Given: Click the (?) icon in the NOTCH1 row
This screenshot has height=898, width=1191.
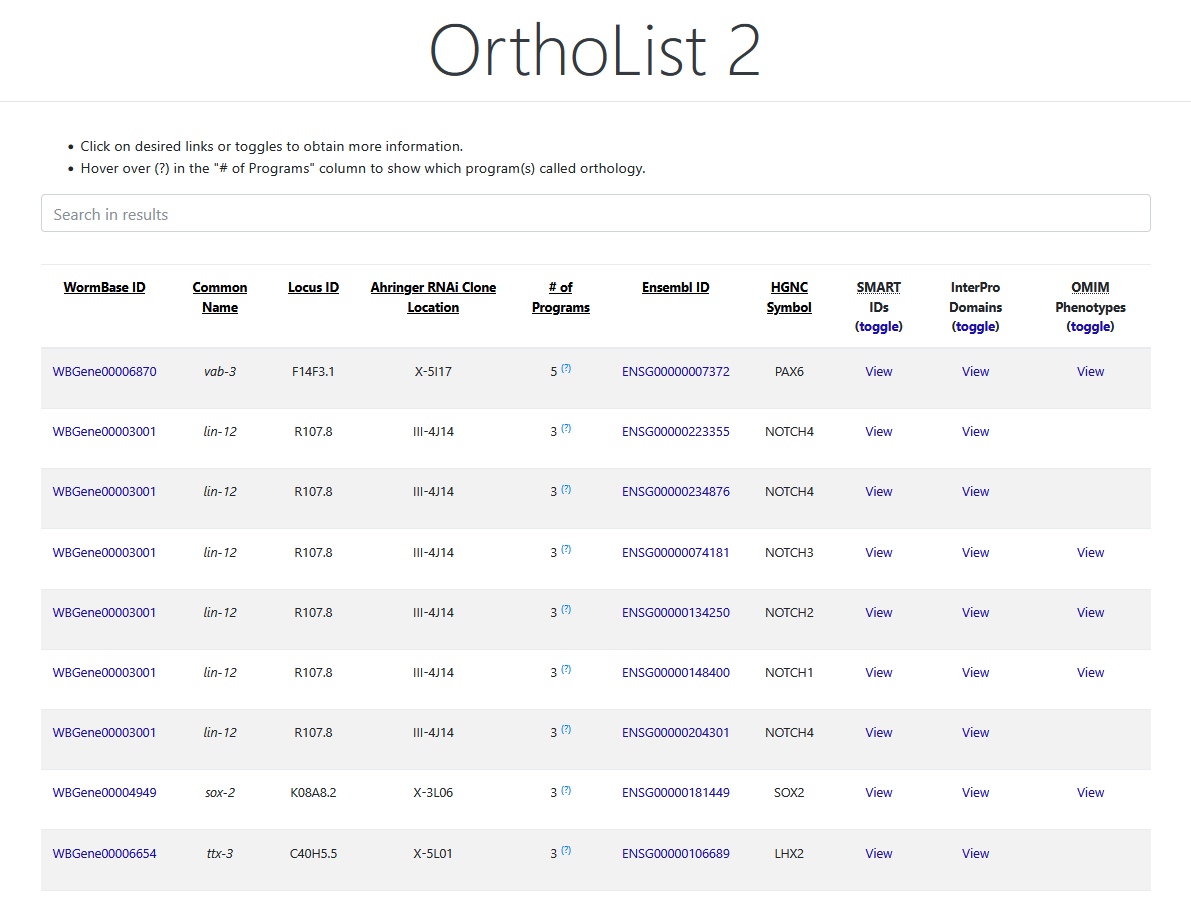Looking at the screenshot, I should 566,670.
